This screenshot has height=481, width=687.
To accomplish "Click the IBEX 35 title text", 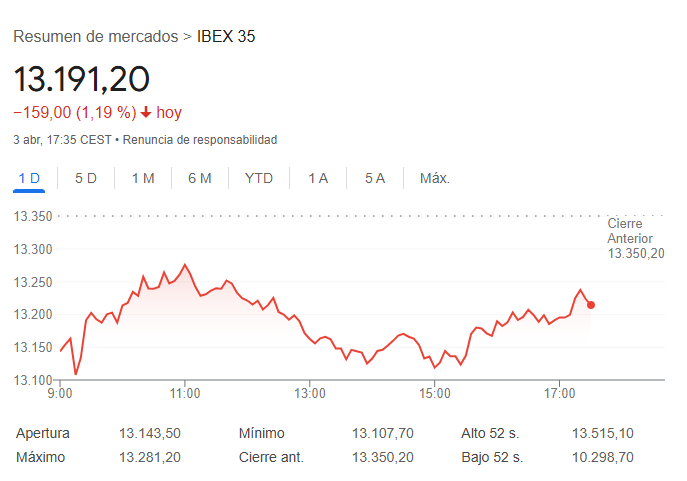I will [226, 36].
